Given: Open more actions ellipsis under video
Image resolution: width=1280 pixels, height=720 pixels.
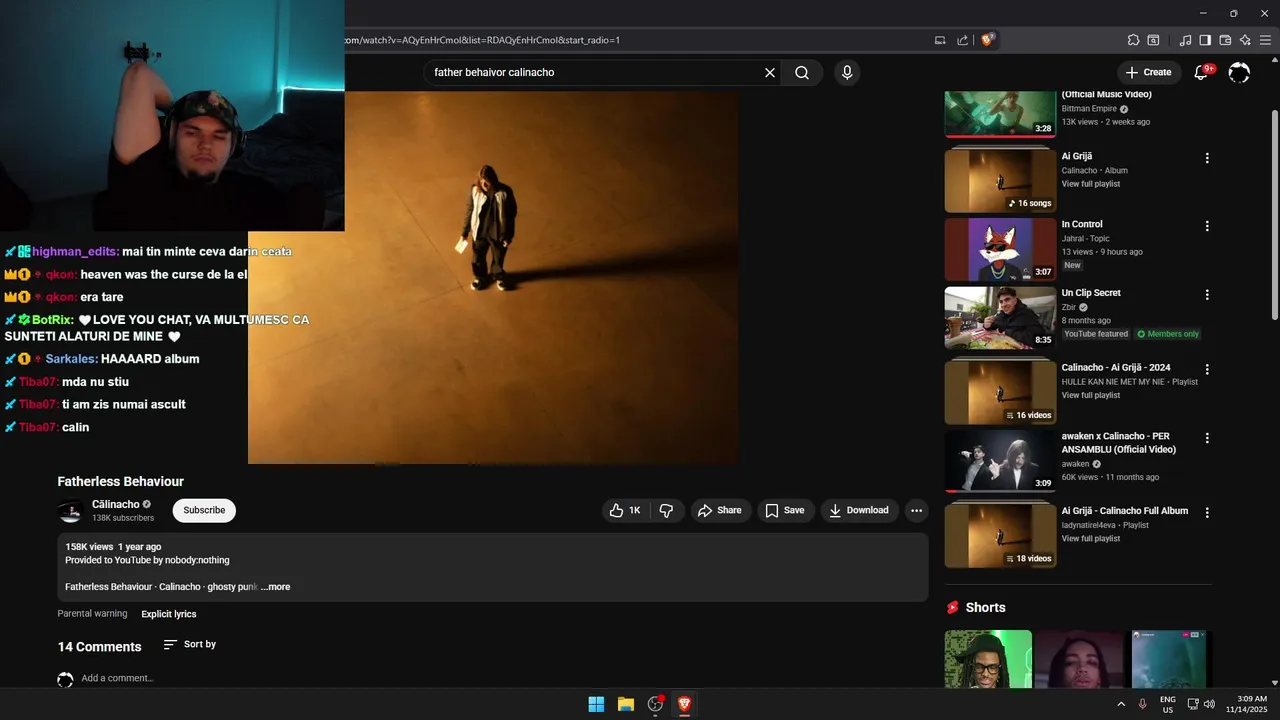Looking at the screenshot, I should 916,510.
